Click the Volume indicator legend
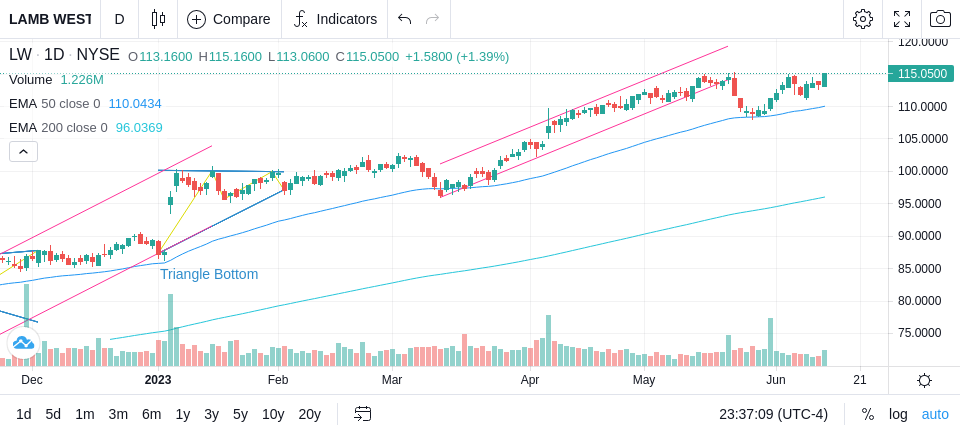Screen dimensions: 960x433 click(31, 80)
